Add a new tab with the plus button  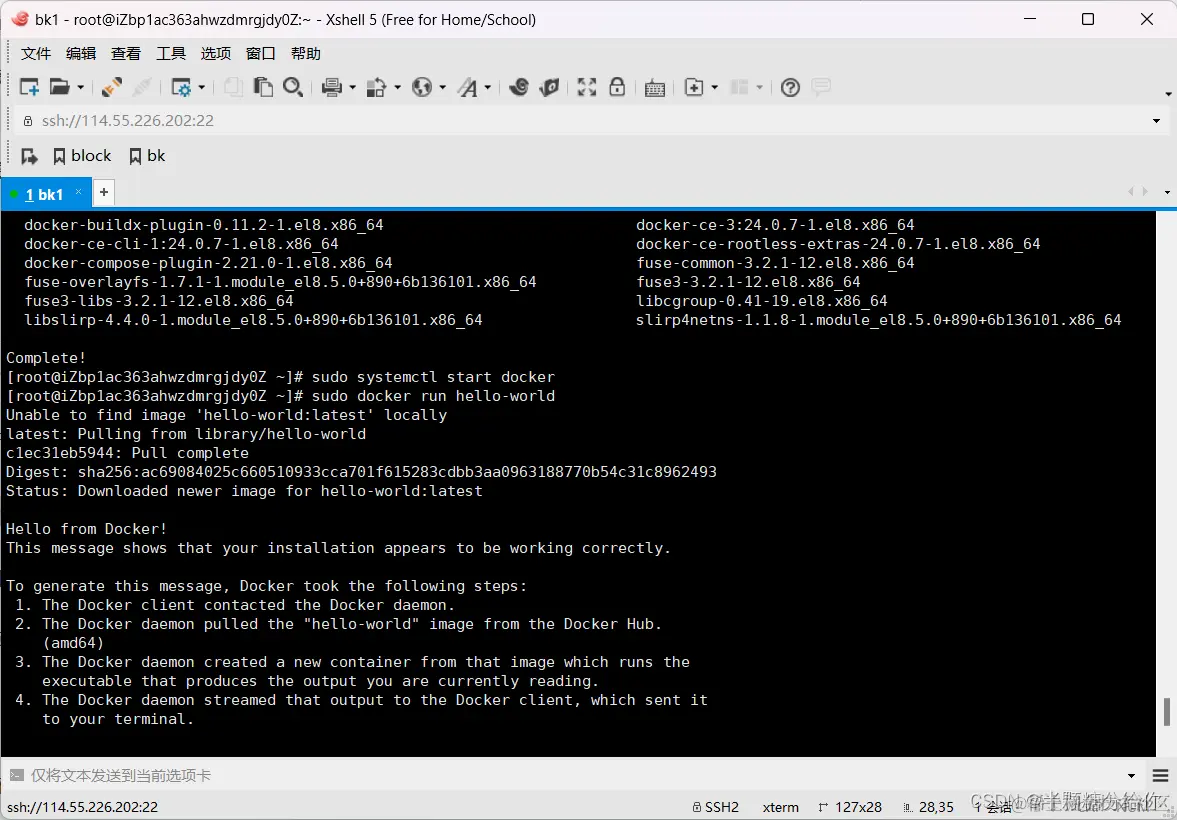coord(104,192)
